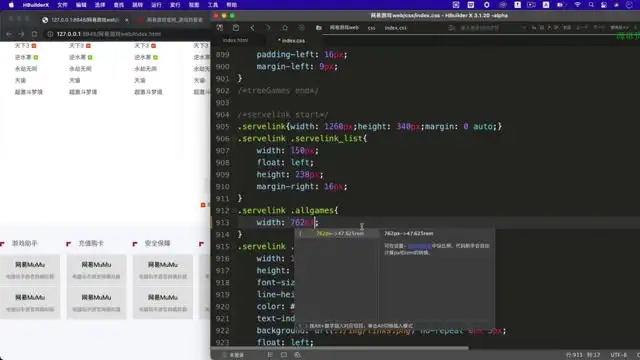The height and width of the screenshot is (360, 640).
Task: Open the HBuilderX application menu
Action: [36, 5]
